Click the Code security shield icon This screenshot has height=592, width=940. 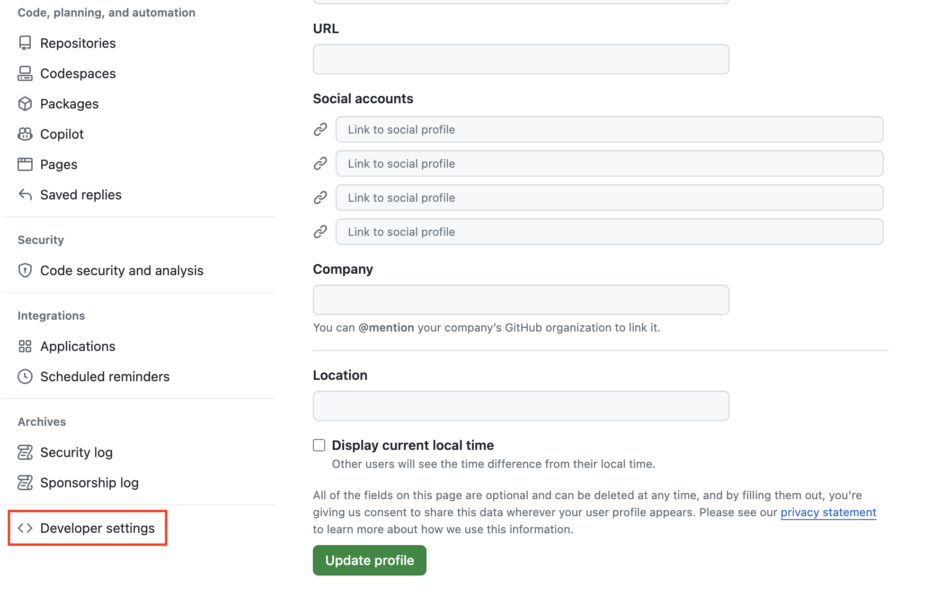coord(25,270)
